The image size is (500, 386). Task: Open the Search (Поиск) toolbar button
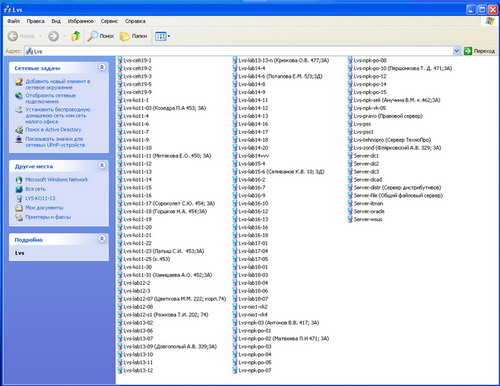pos(100,36)
